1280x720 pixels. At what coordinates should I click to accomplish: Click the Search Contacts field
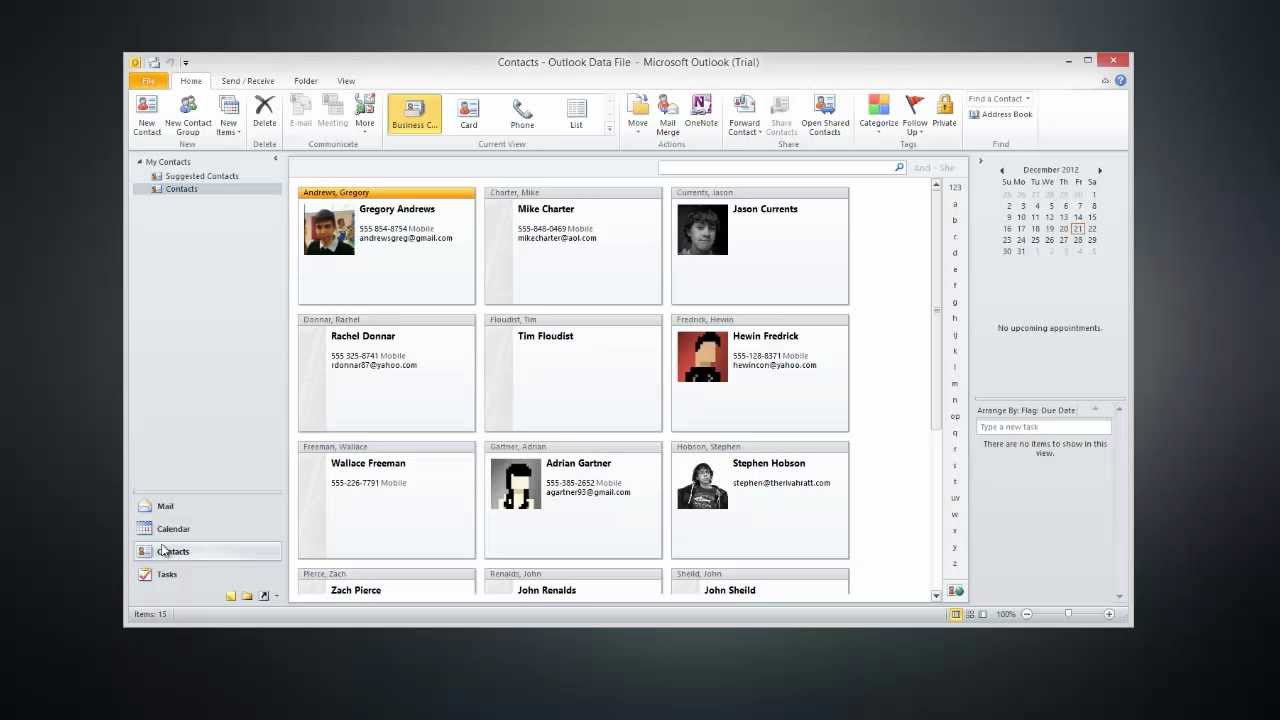(776, 168)
